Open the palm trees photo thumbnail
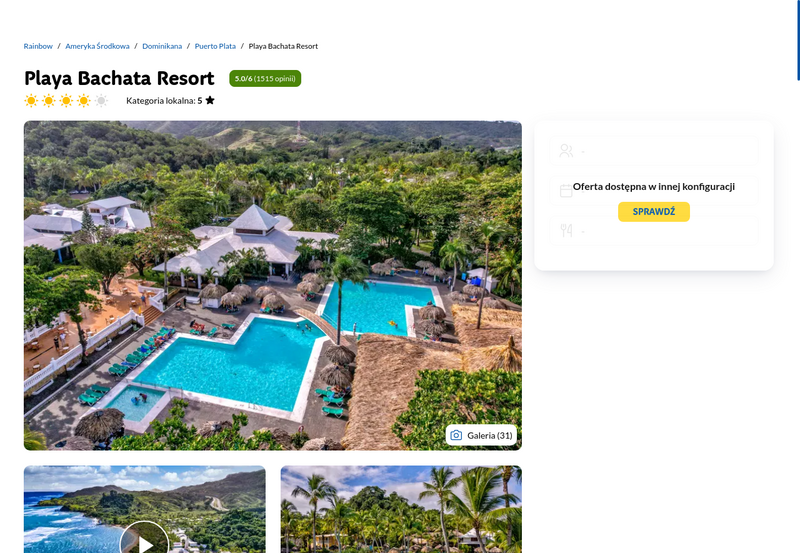800x553 pixels. [x=401, y=509]
